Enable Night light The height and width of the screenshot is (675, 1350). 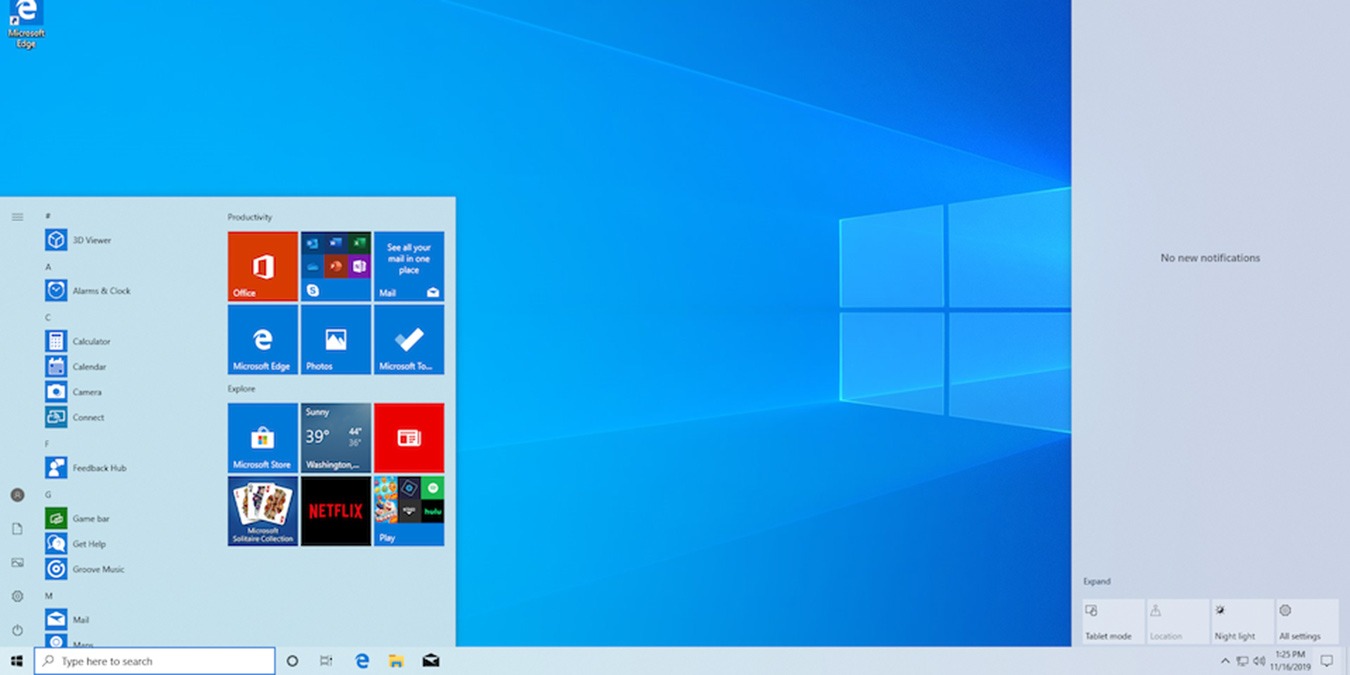1241,620
